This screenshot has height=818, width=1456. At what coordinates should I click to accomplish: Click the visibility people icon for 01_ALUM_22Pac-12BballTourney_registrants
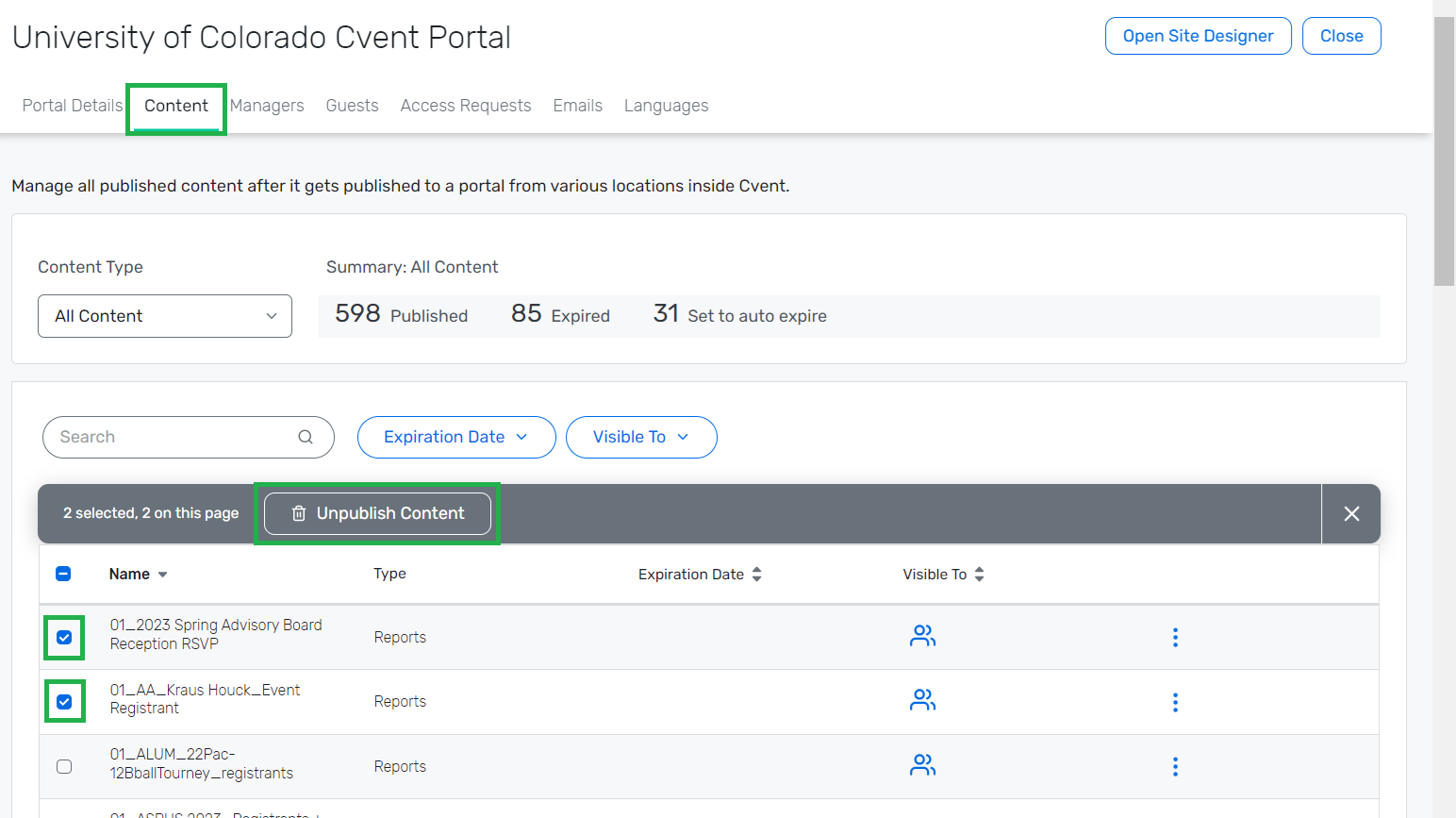[922, 765]
